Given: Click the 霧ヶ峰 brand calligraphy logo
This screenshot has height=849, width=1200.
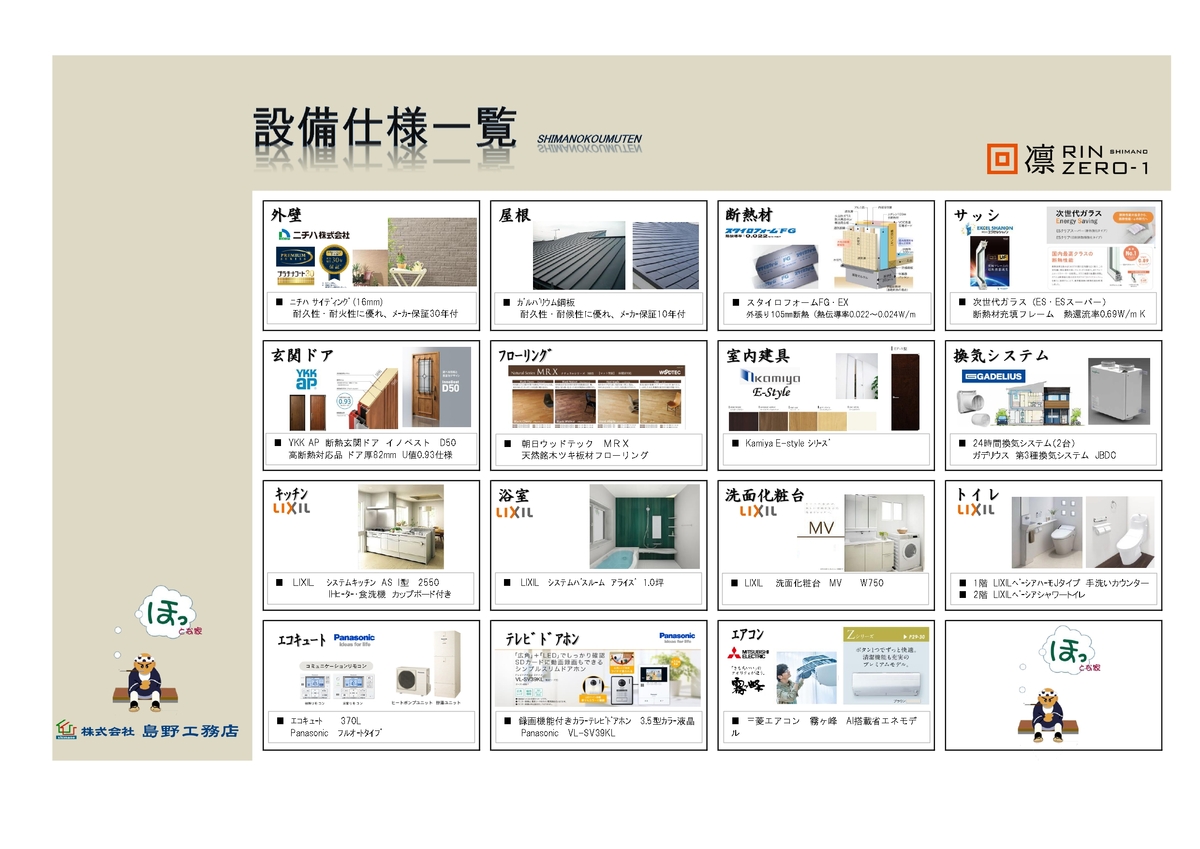Looking at the screenshot, I should tap(746, 685).
